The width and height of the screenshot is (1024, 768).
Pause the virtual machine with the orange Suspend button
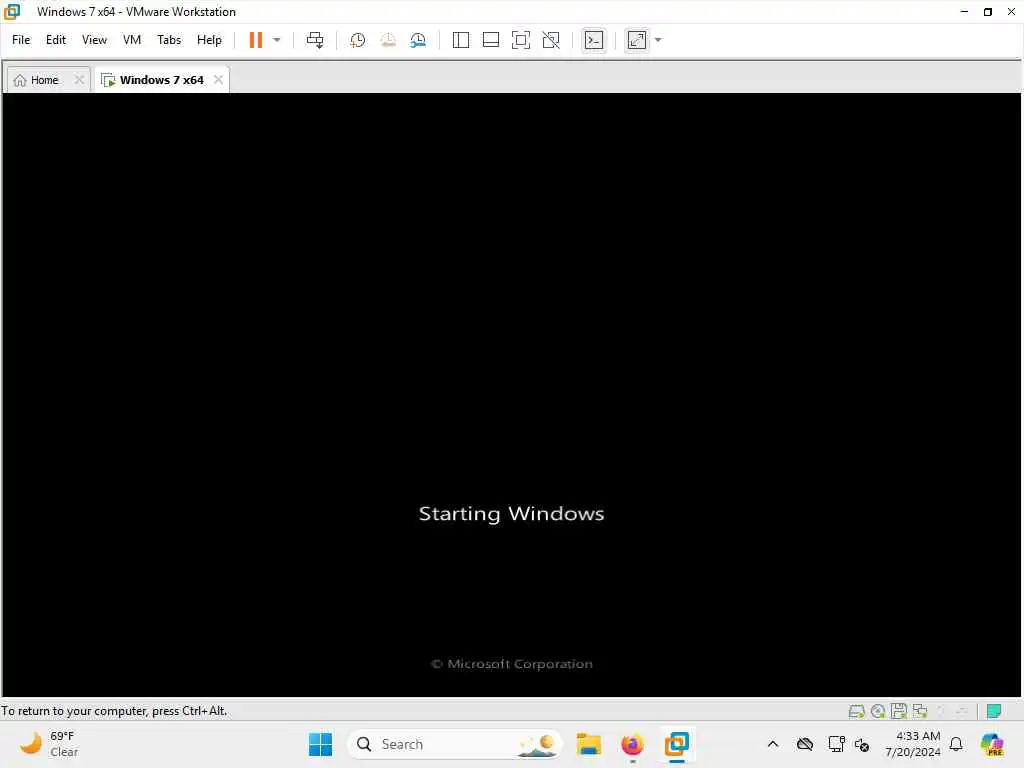click(x=255, y=40)
